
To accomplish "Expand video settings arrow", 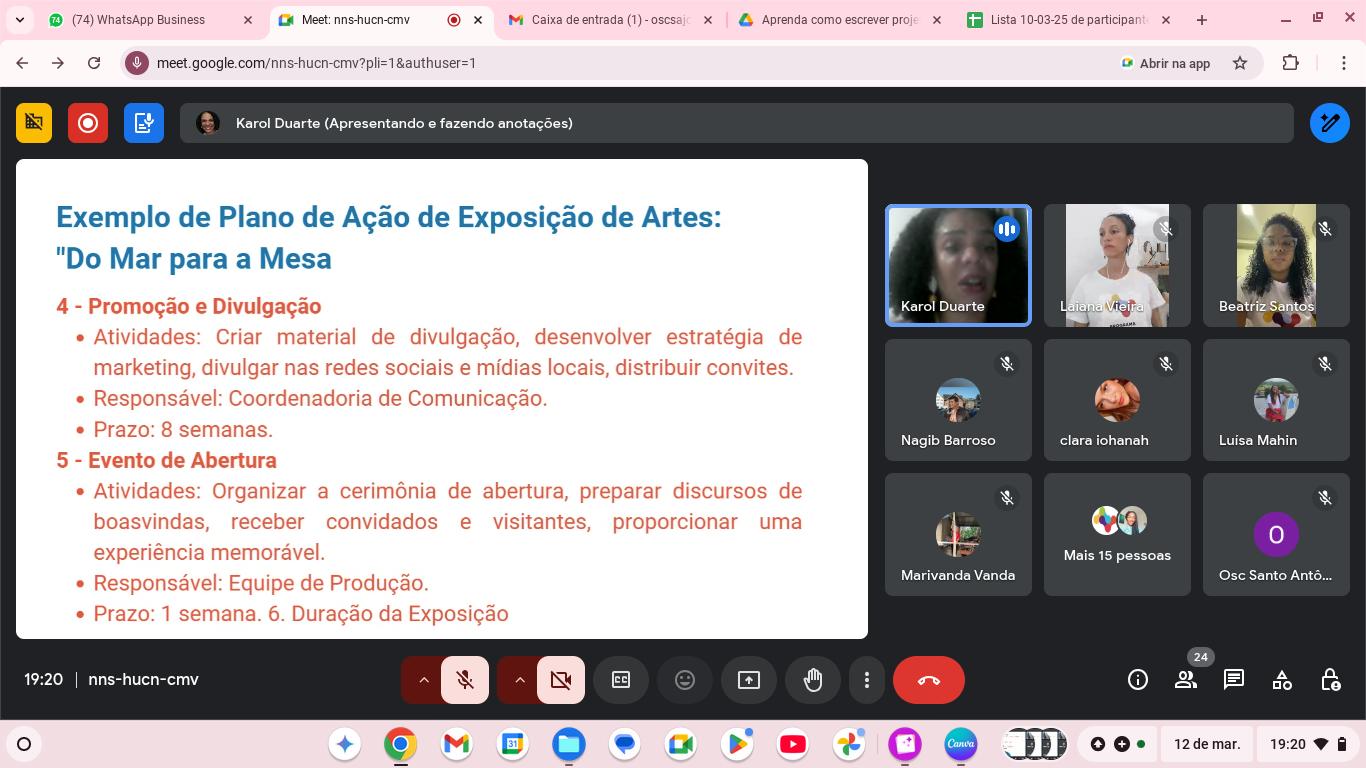I will point(519,680).
